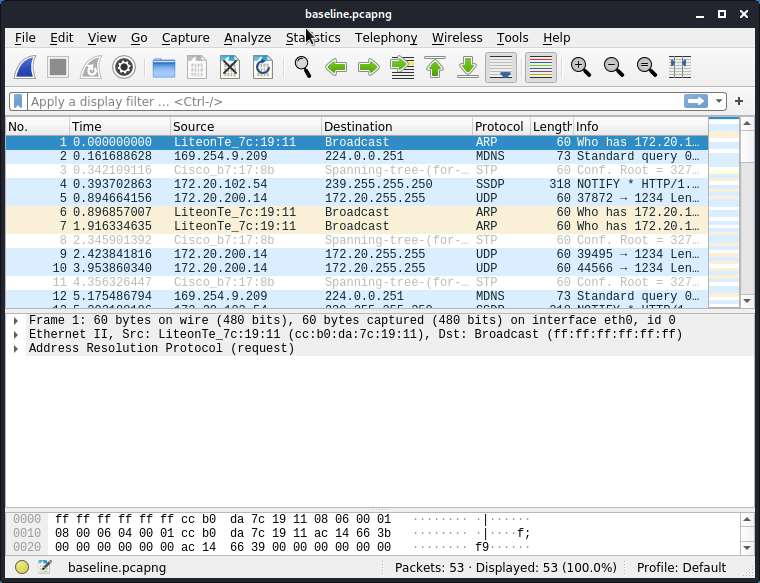
Task: Select packet 6 ARP broadcast row
Action: tap(357, 212)
